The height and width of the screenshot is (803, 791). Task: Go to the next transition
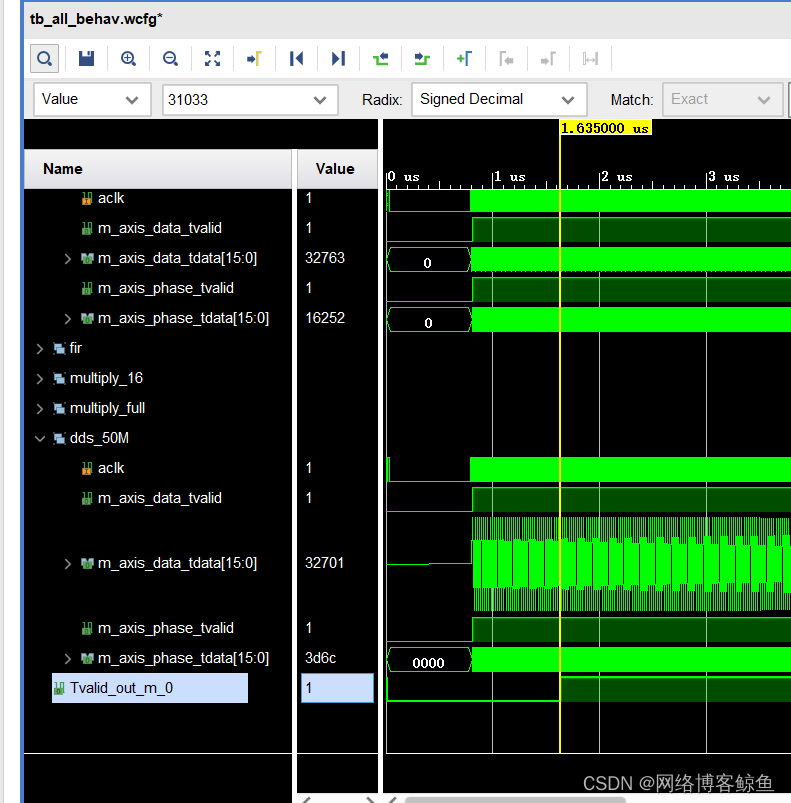(x=422, y=59)
